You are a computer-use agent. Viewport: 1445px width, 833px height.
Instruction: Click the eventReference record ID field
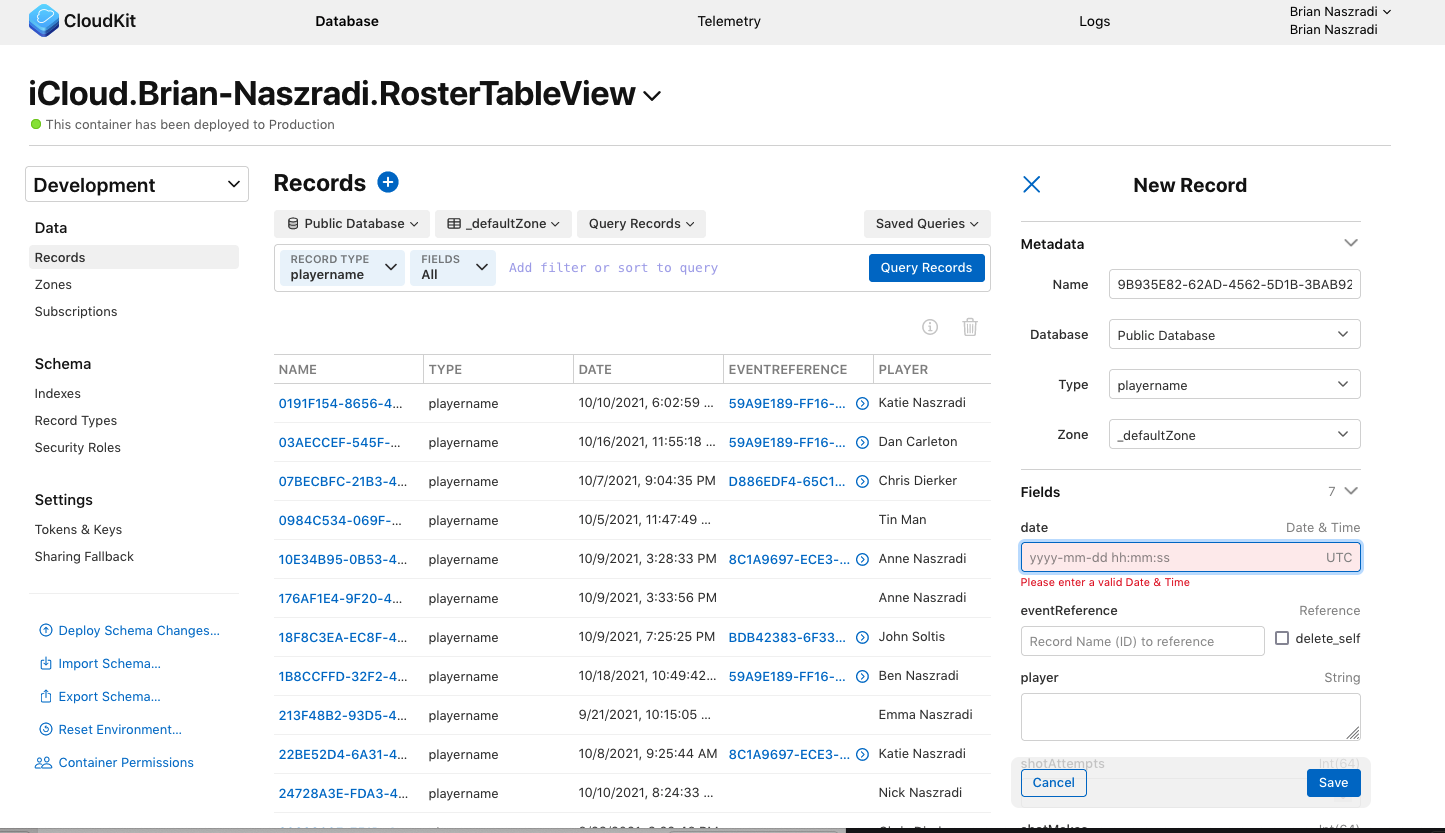tap(1143, 641)
